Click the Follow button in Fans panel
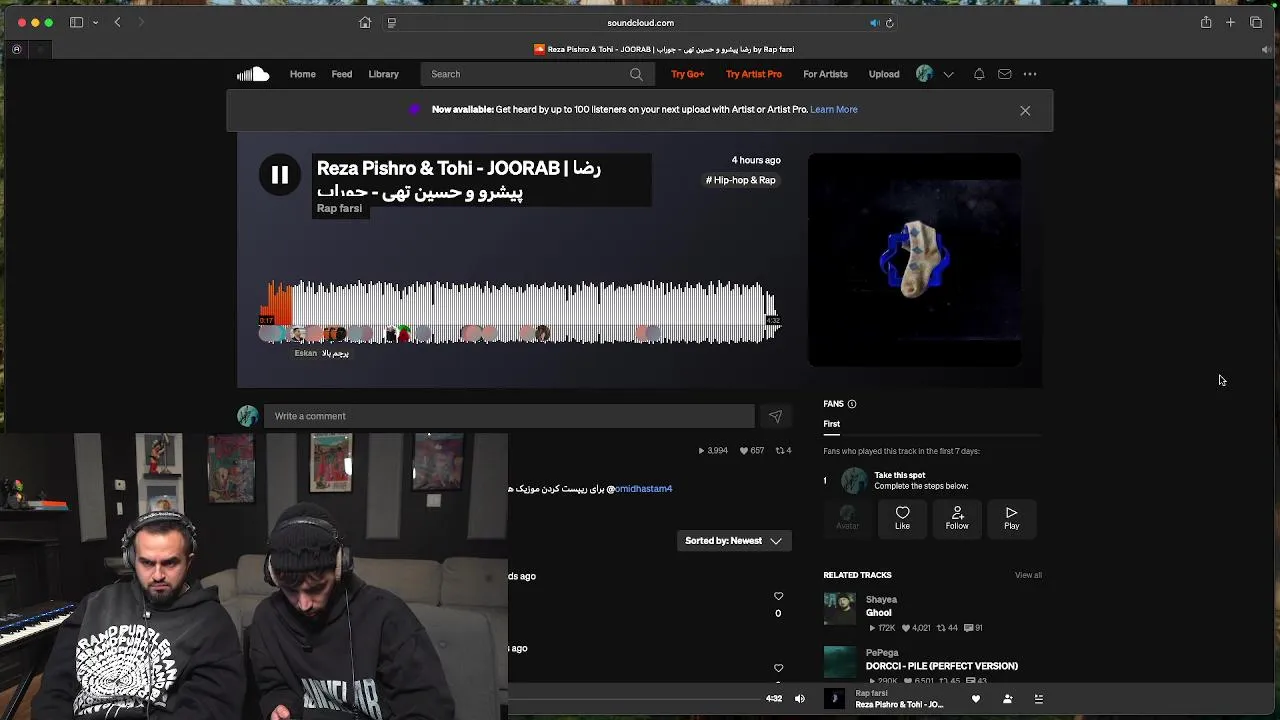 coord(957,518)
